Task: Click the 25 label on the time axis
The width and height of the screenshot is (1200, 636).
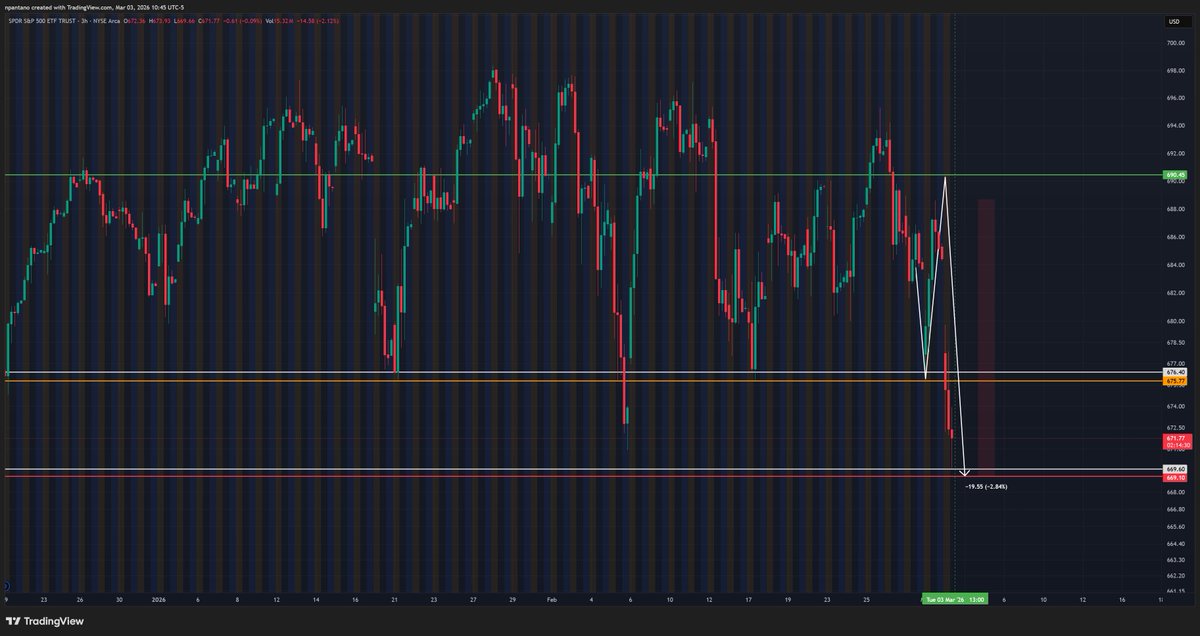Action: point(866,600)
